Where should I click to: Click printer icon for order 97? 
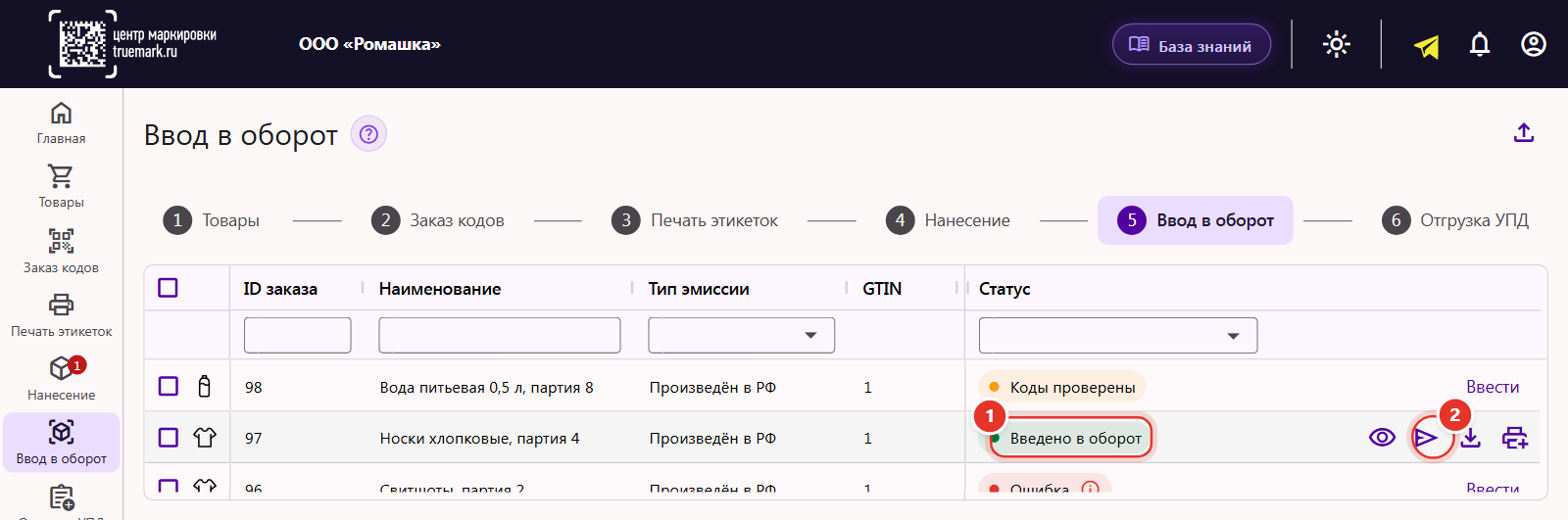coord(1515,438)
